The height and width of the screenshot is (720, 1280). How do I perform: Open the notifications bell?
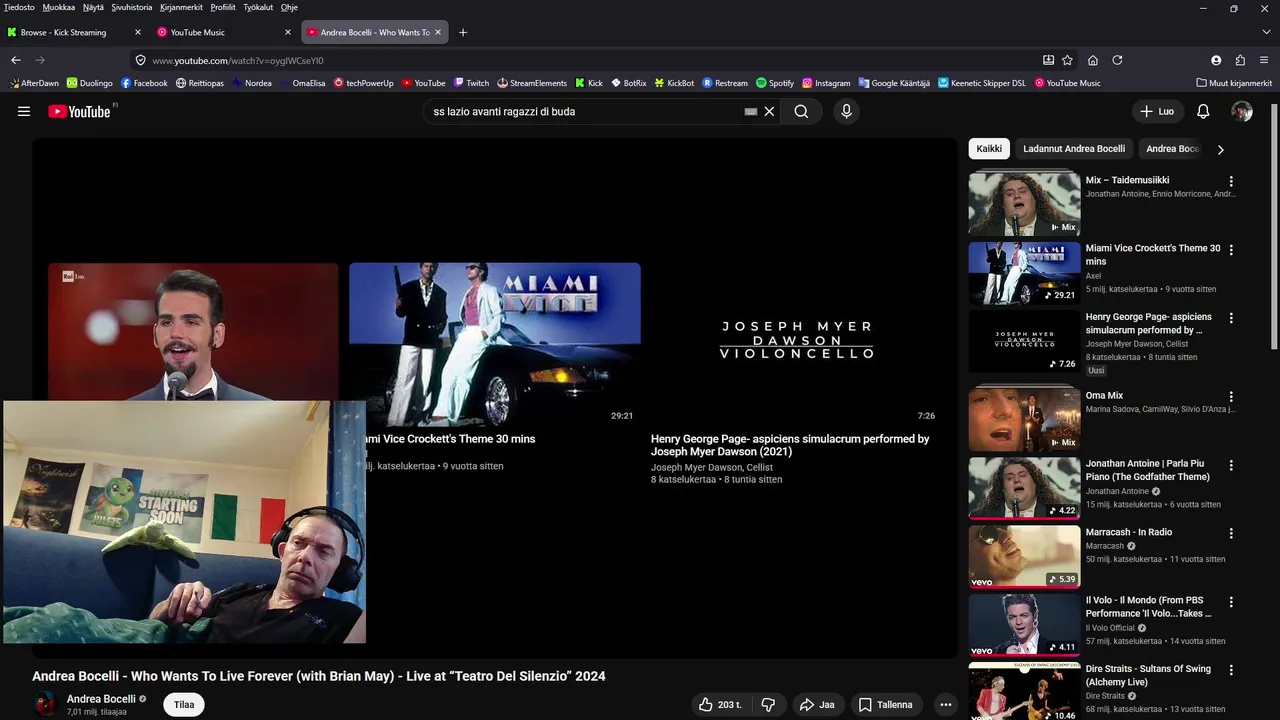pos(1203,111)
